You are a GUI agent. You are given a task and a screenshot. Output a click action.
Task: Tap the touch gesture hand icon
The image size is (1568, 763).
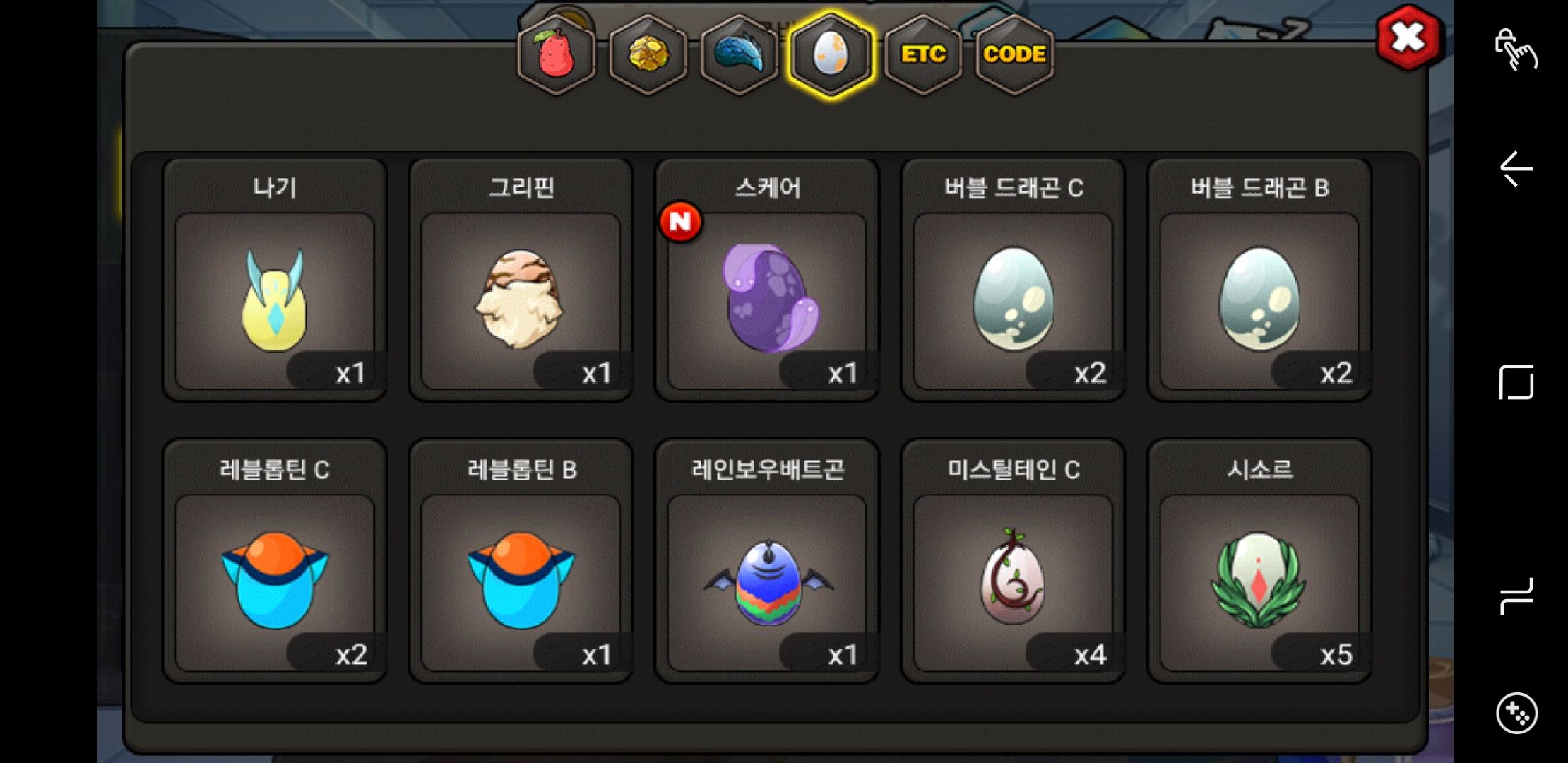tap(1516, 49)
